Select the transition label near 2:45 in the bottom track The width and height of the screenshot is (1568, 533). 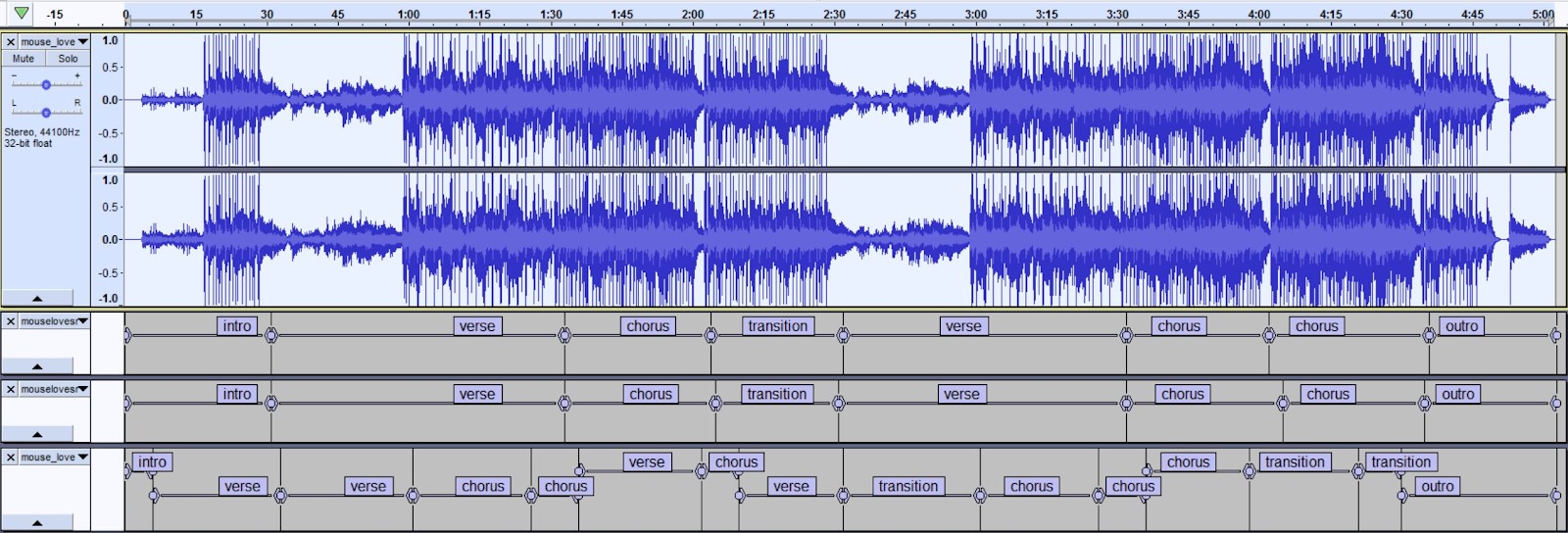908,486
